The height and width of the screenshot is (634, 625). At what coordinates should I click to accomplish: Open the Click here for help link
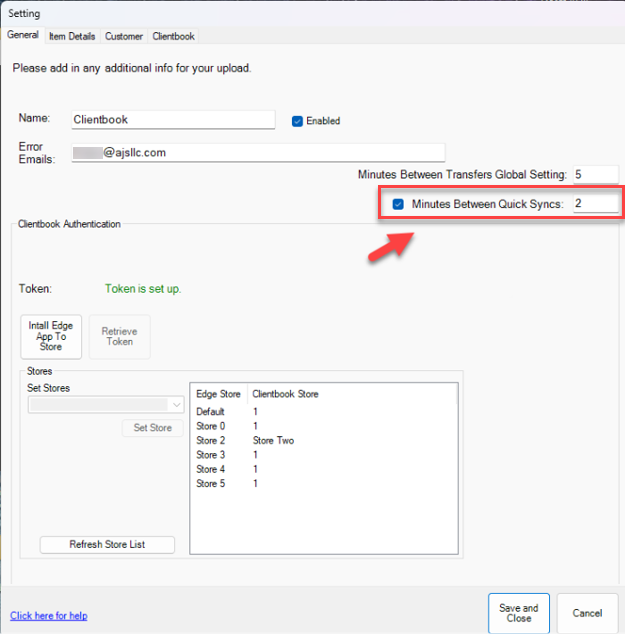(49, 616)
